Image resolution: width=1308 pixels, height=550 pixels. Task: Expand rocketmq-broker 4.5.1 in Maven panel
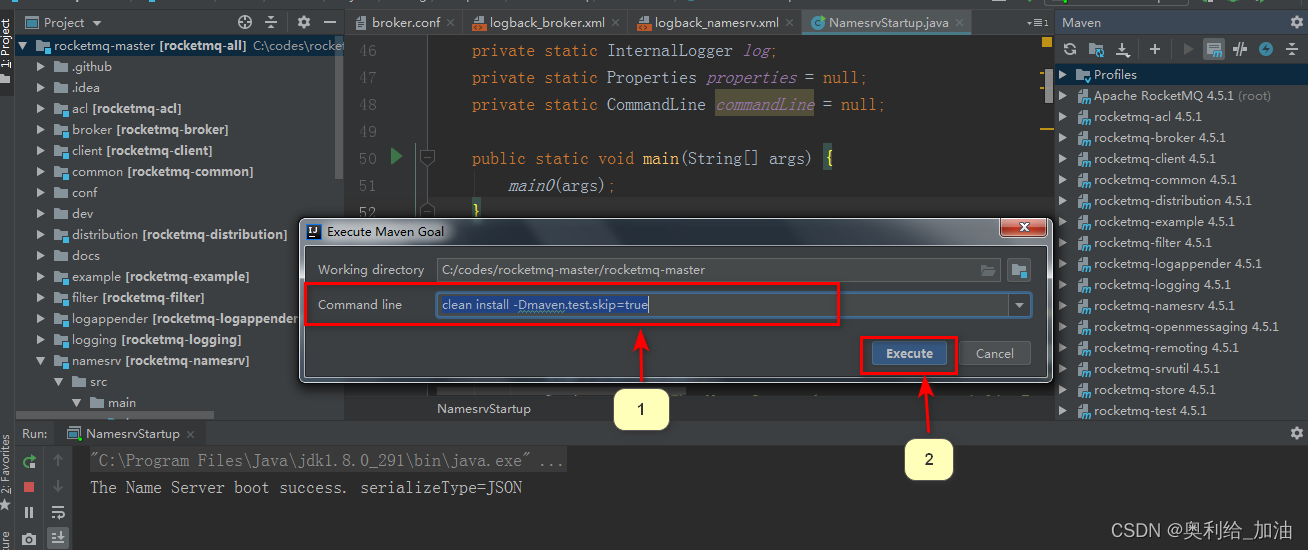(x=1063, y=138)
